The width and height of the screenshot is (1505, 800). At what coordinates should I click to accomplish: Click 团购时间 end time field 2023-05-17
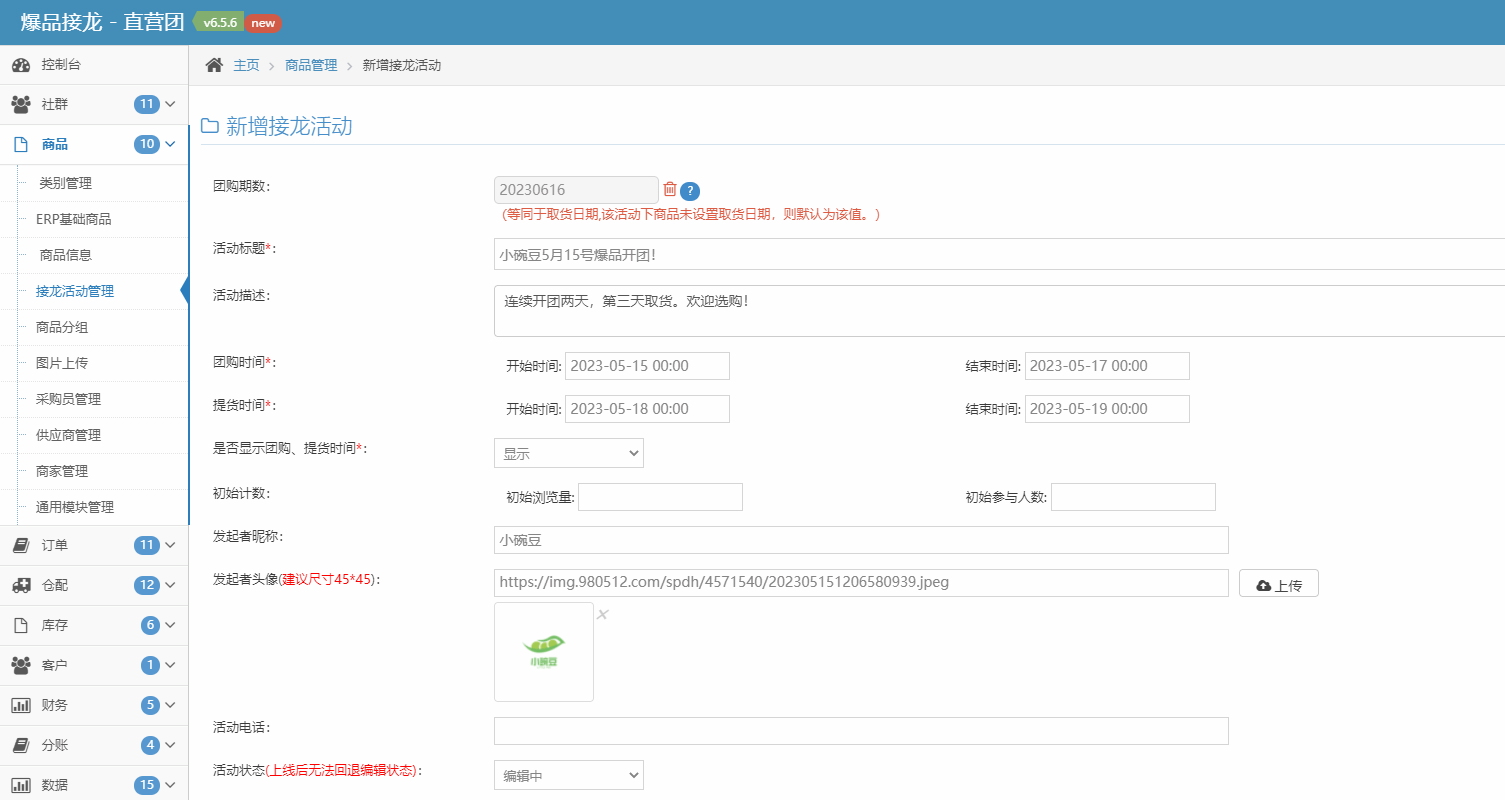click(x=1107, y=366)
